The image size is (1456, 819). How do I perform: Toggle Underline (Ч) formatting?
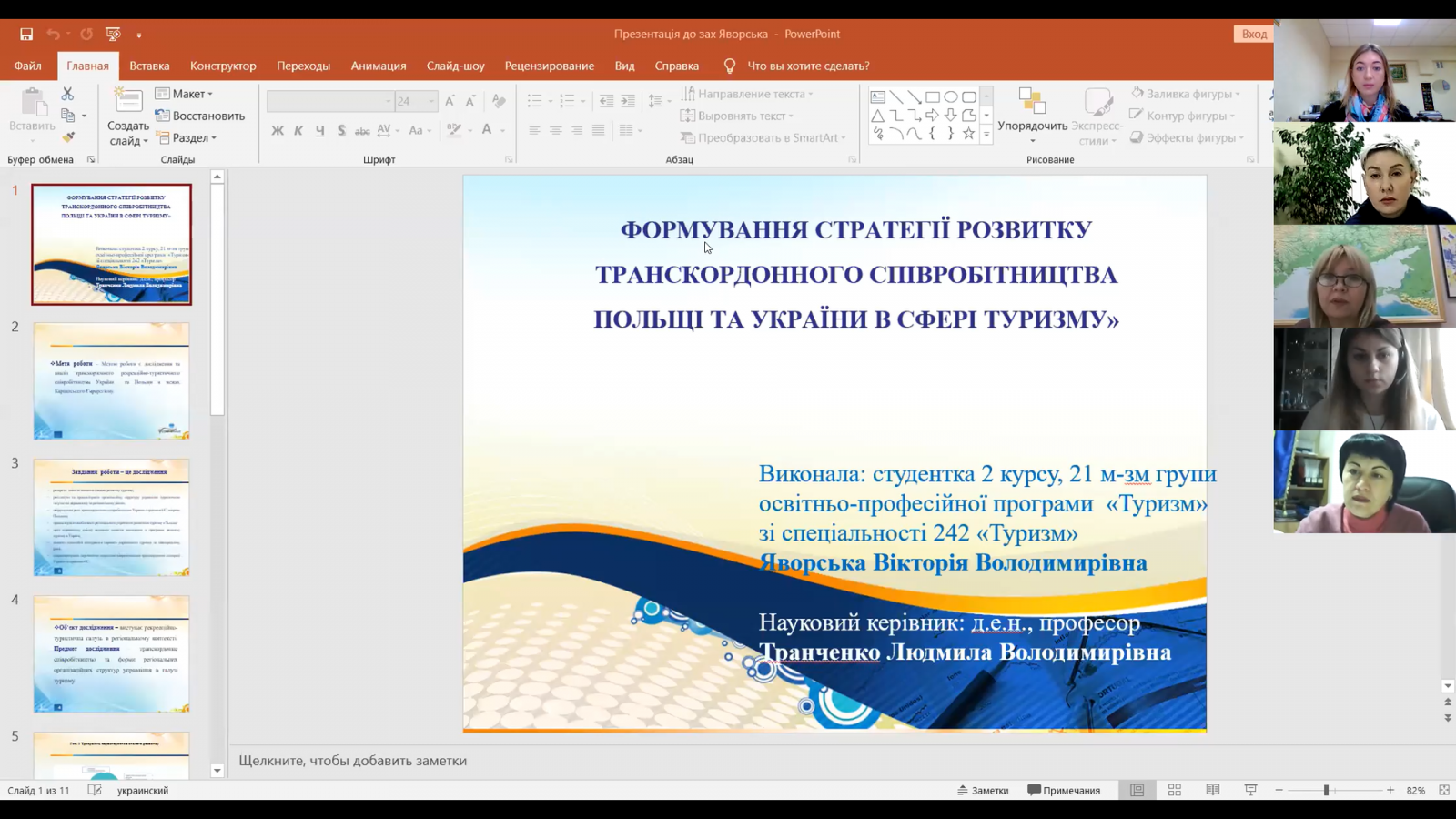tap(319, 131)
